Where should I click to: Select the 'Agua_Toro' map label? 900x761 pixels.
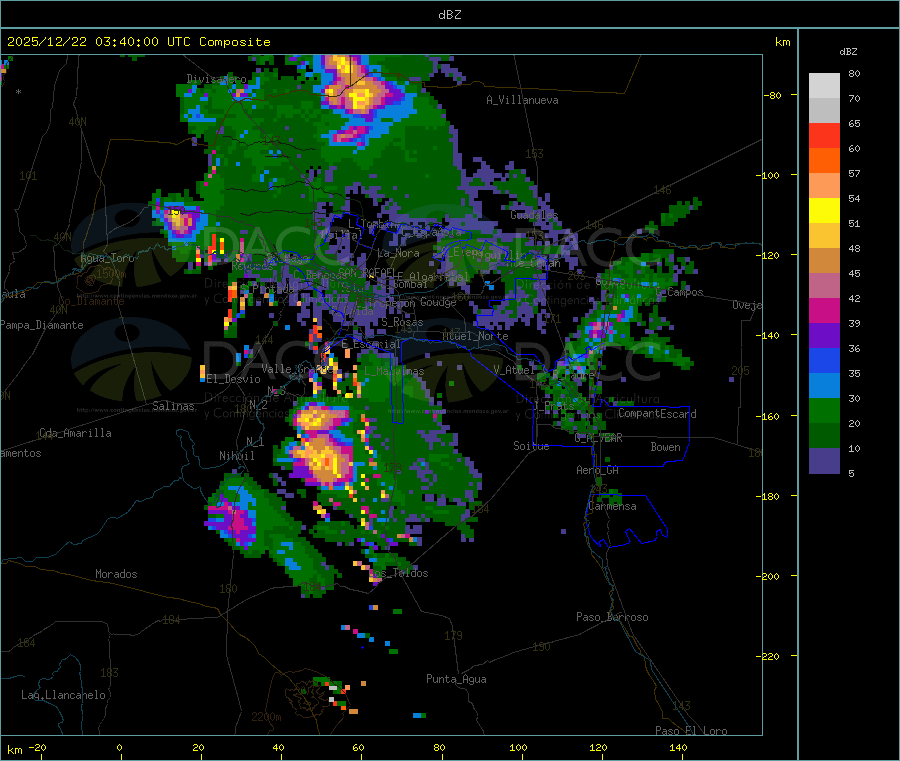click(x=107, y=258)
